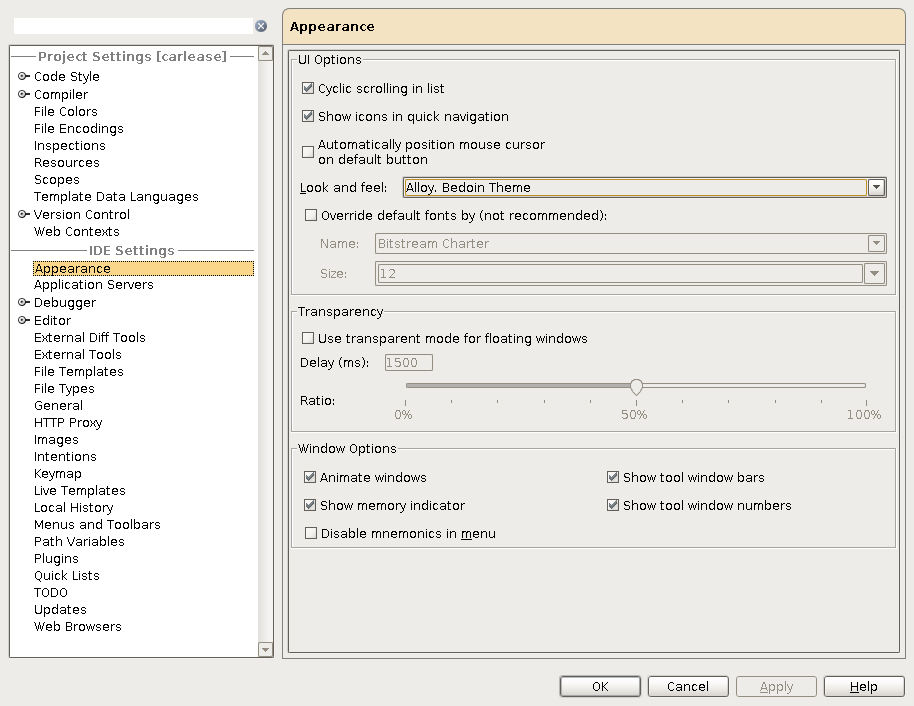Expand the Code Style node

coord(23,76)
